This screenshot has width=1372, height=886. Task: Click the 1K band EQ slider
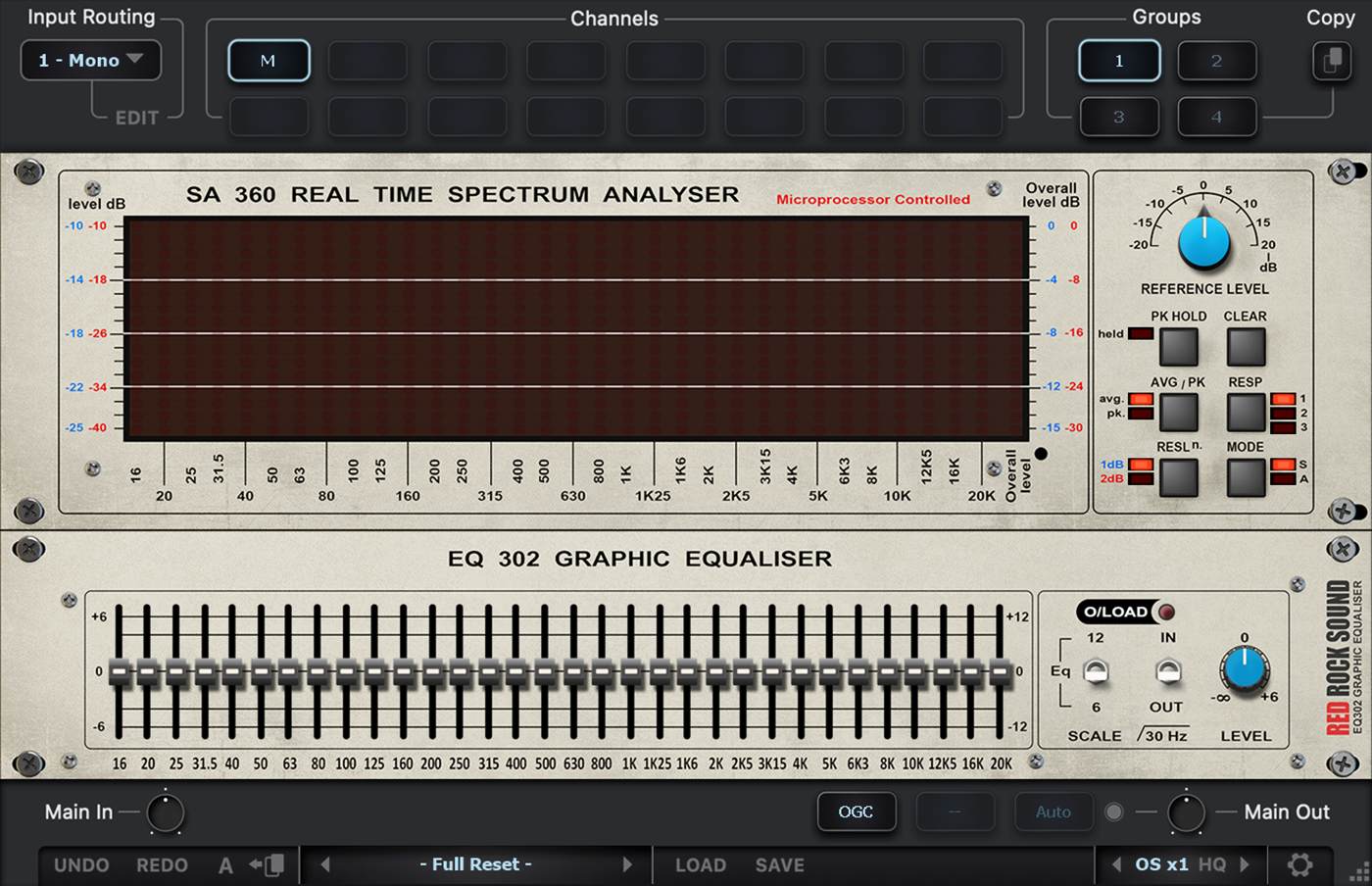tap(630, 673)
